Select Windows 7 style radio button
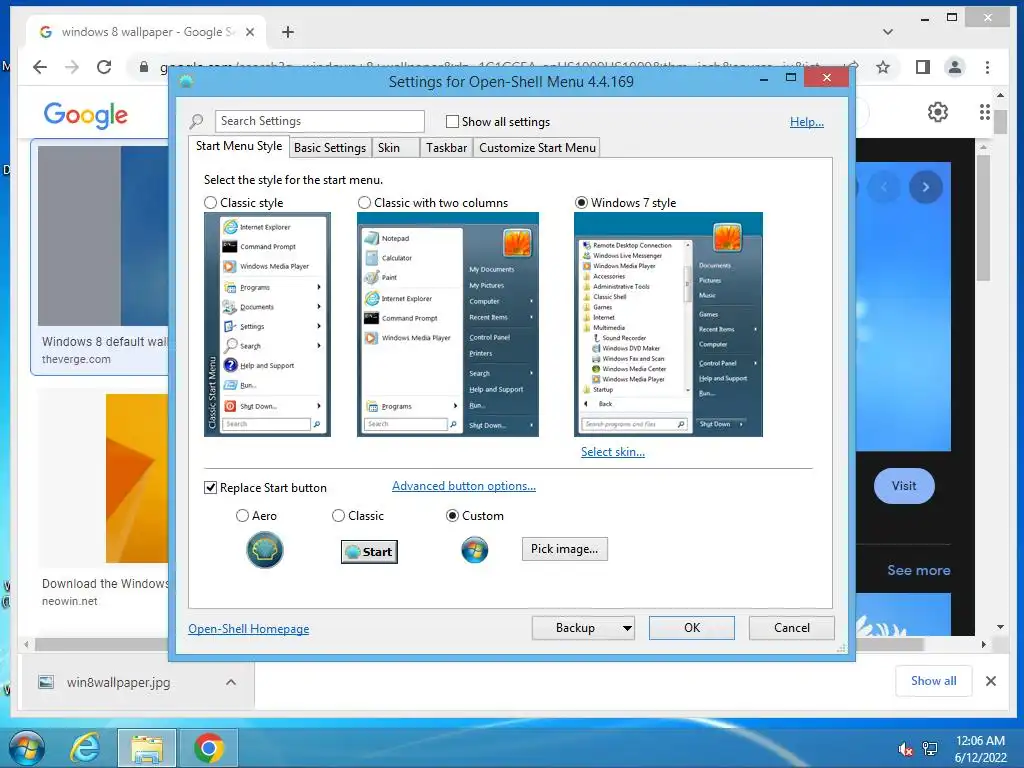Viewport: 1024px width, 768px height. coord(581,203)
